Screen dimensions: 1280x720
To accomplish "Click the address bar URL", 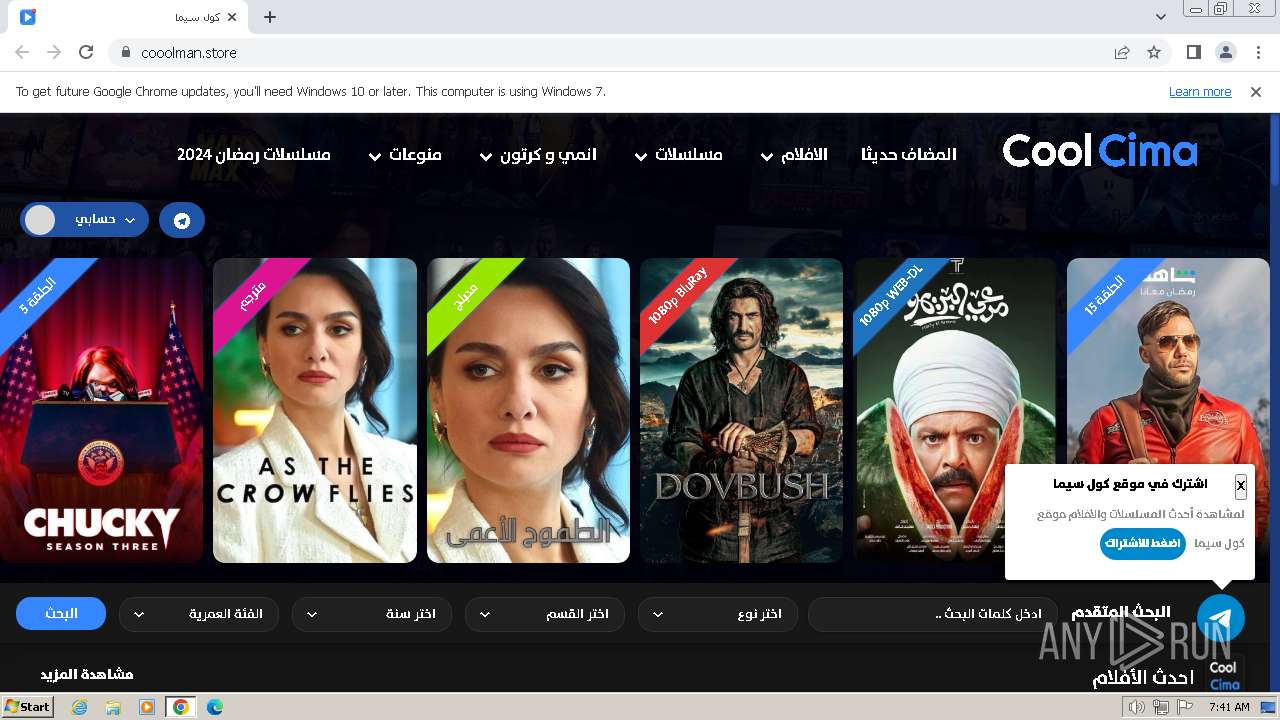I will [189, 52].
